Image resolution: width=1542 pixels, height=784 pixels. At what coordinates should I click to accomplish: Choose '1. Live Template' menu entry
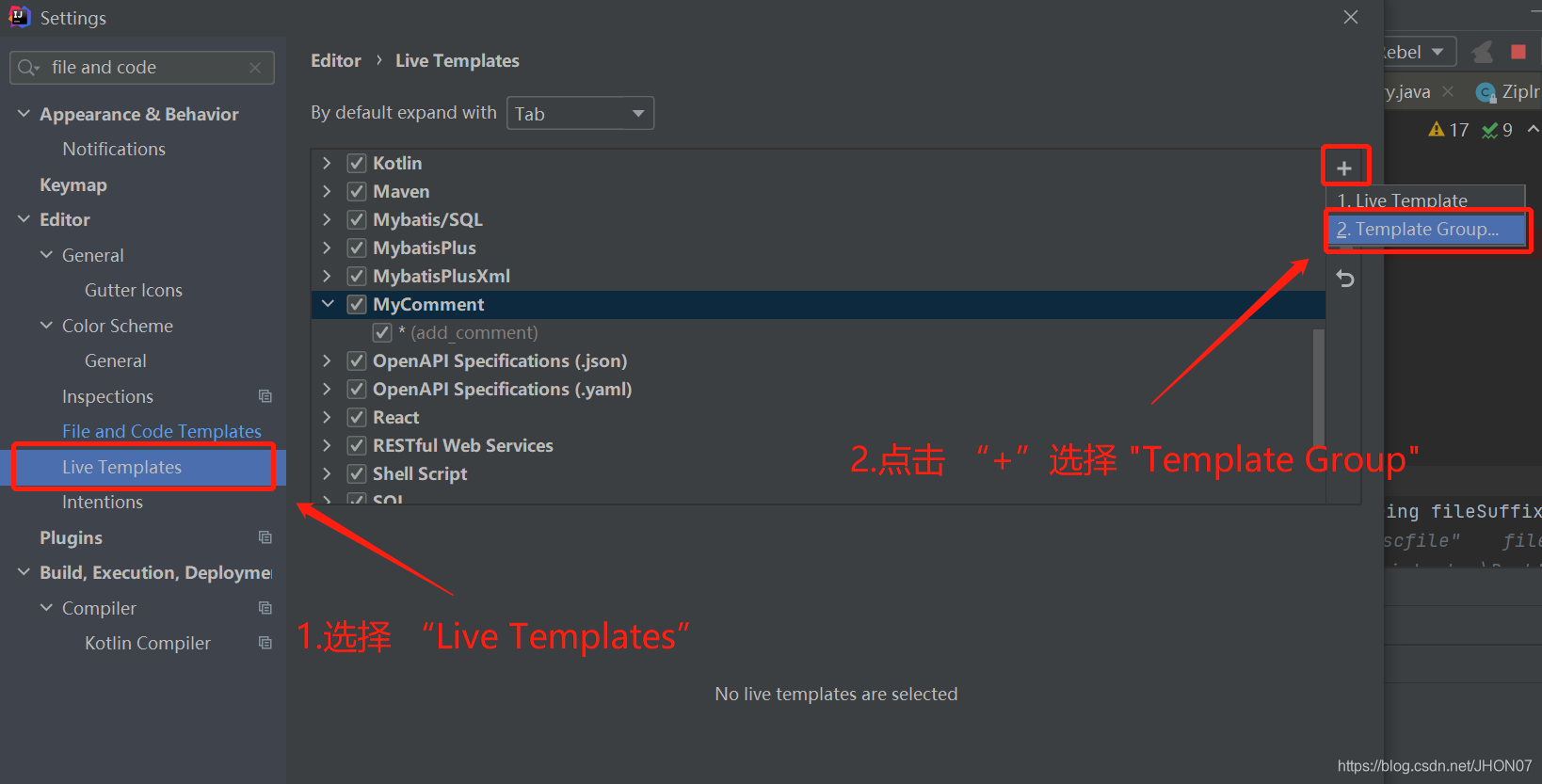pyautogui.click(x=1425, y=200)
